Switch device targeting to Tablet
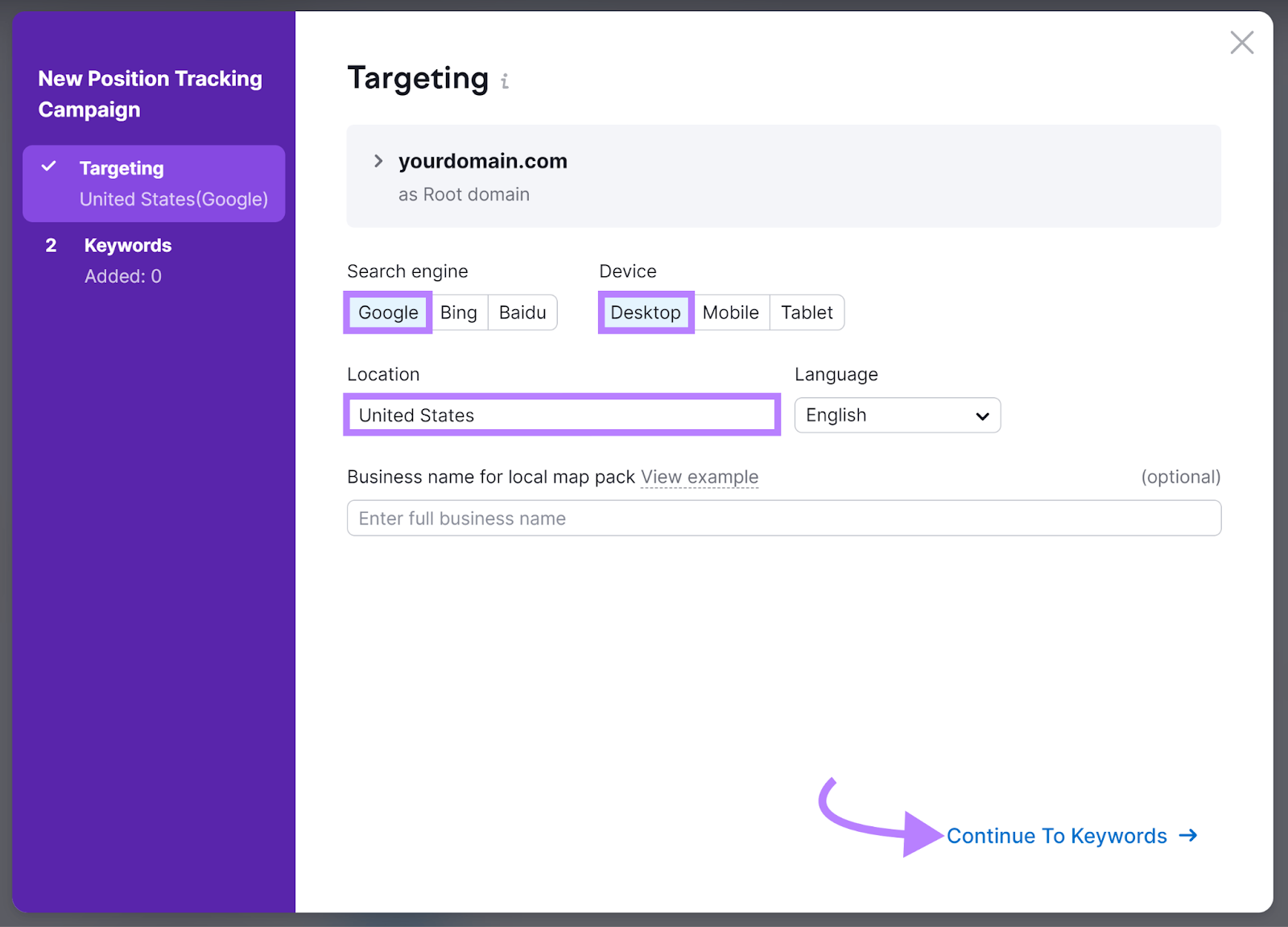 pos(807,312)
